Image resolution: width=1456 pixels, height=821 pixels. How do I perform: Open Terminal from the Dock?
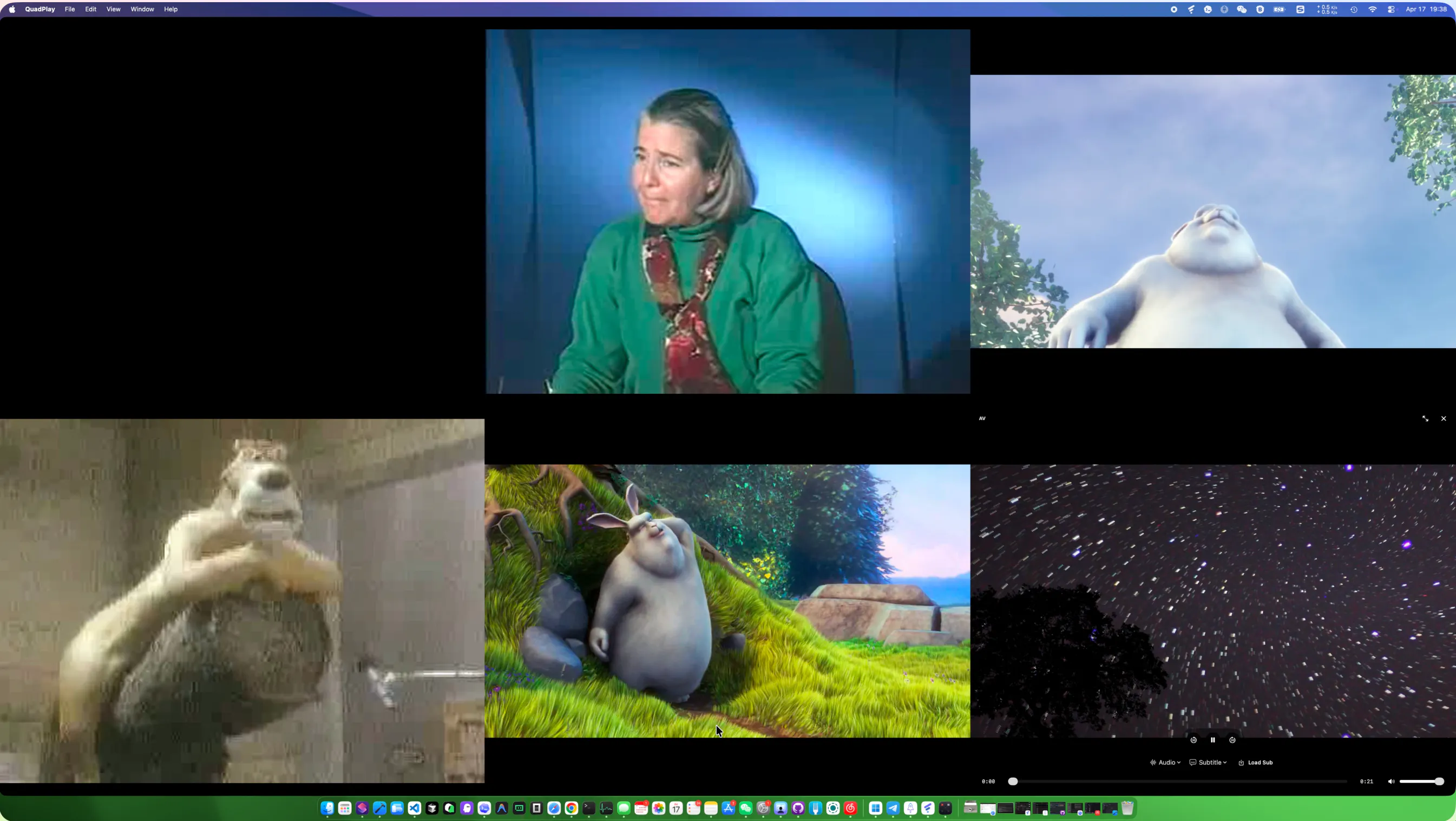[588, 808]
